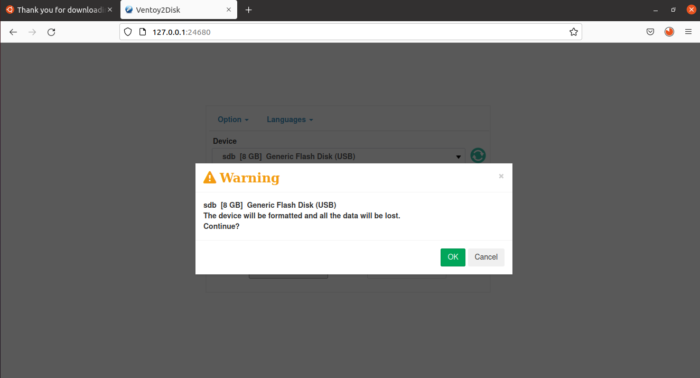The height and width of the screenshot is (378, 700).
Task: Go forward in browser history
Action: point(32,32)
